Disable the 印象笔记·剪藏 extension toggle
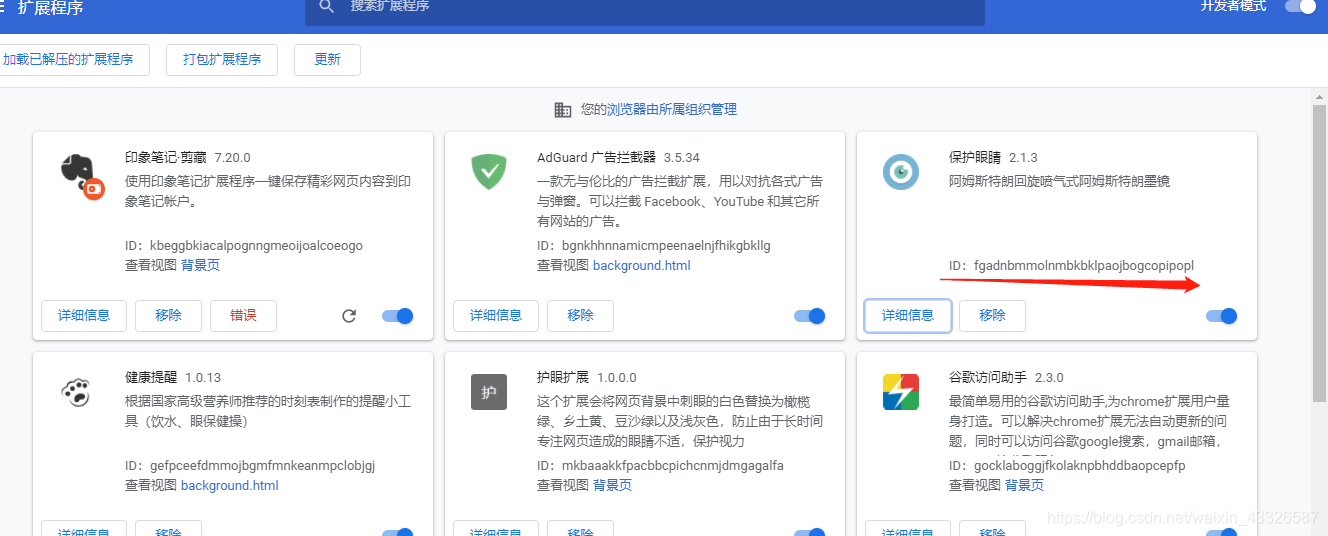 pyautogui.click(x=397, y=316)
